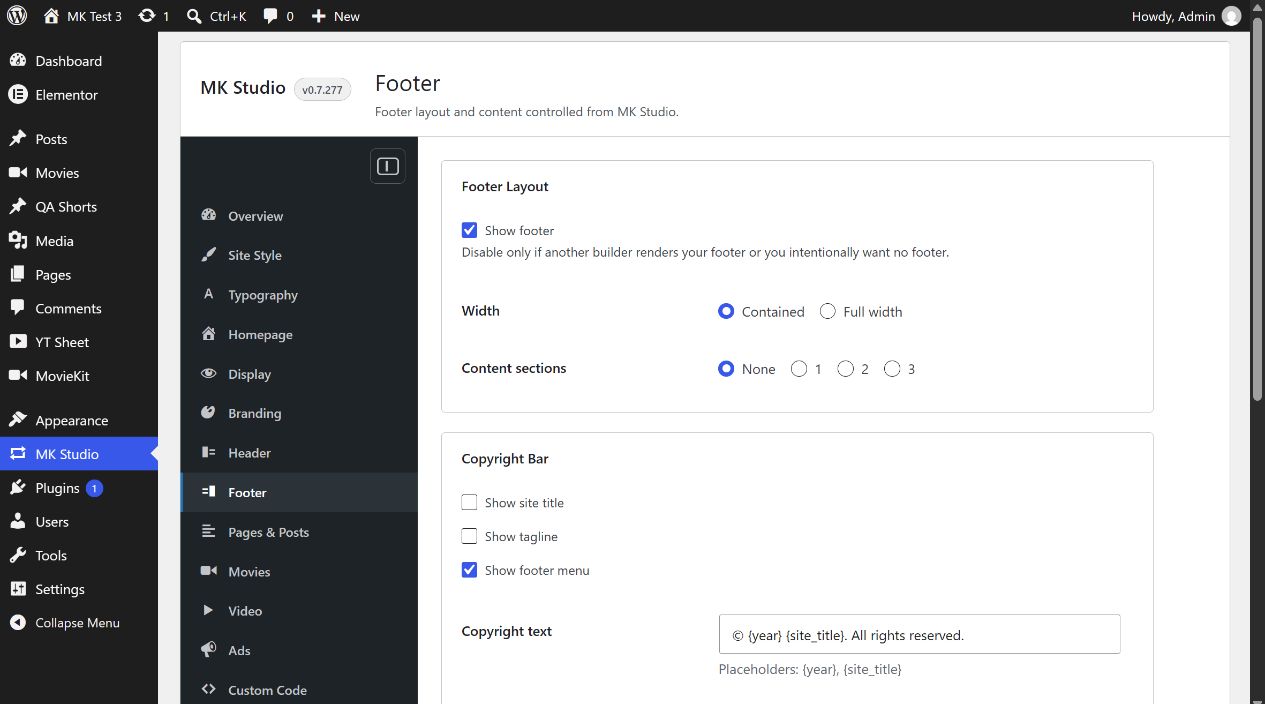Image resolution: width=1265 pixels, height=704 pixels.
Task: Click the Display eye icon
Action: (208, 374)
